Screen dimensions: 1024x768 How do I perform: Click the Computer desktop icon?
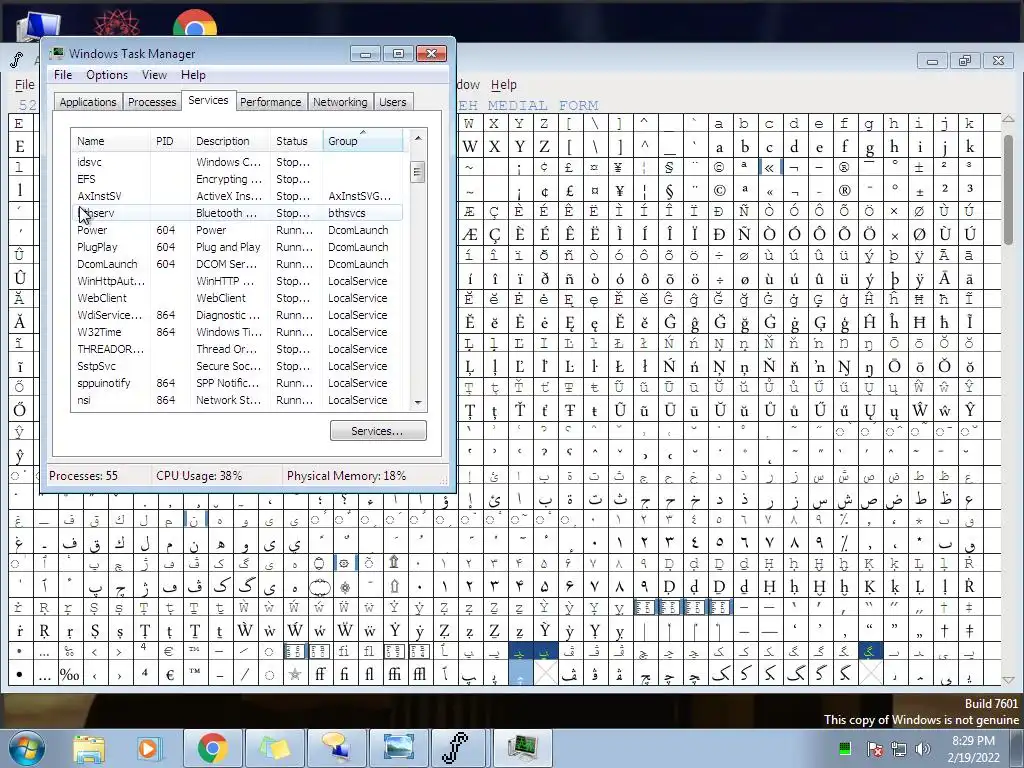(x=38, y=26)
